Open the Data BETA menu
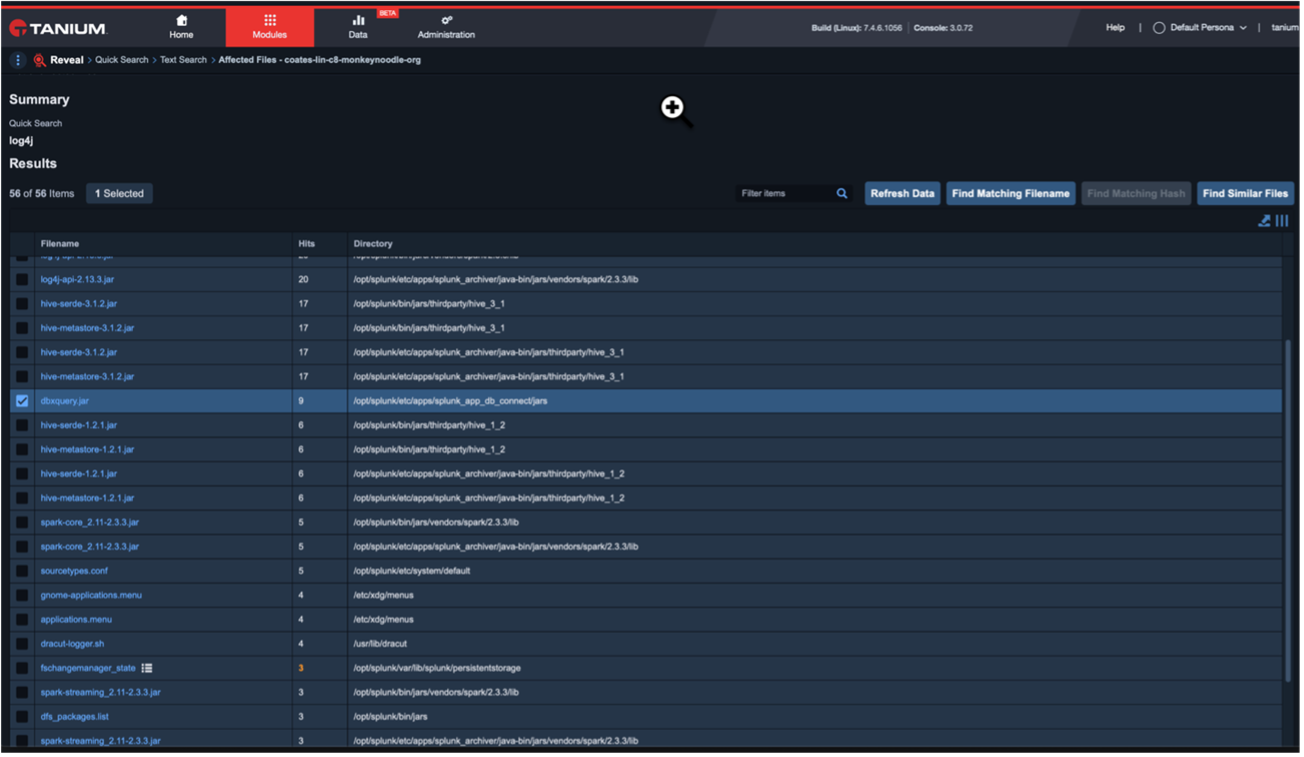Viewport: 1304px width, 757px height. point(358,27)
